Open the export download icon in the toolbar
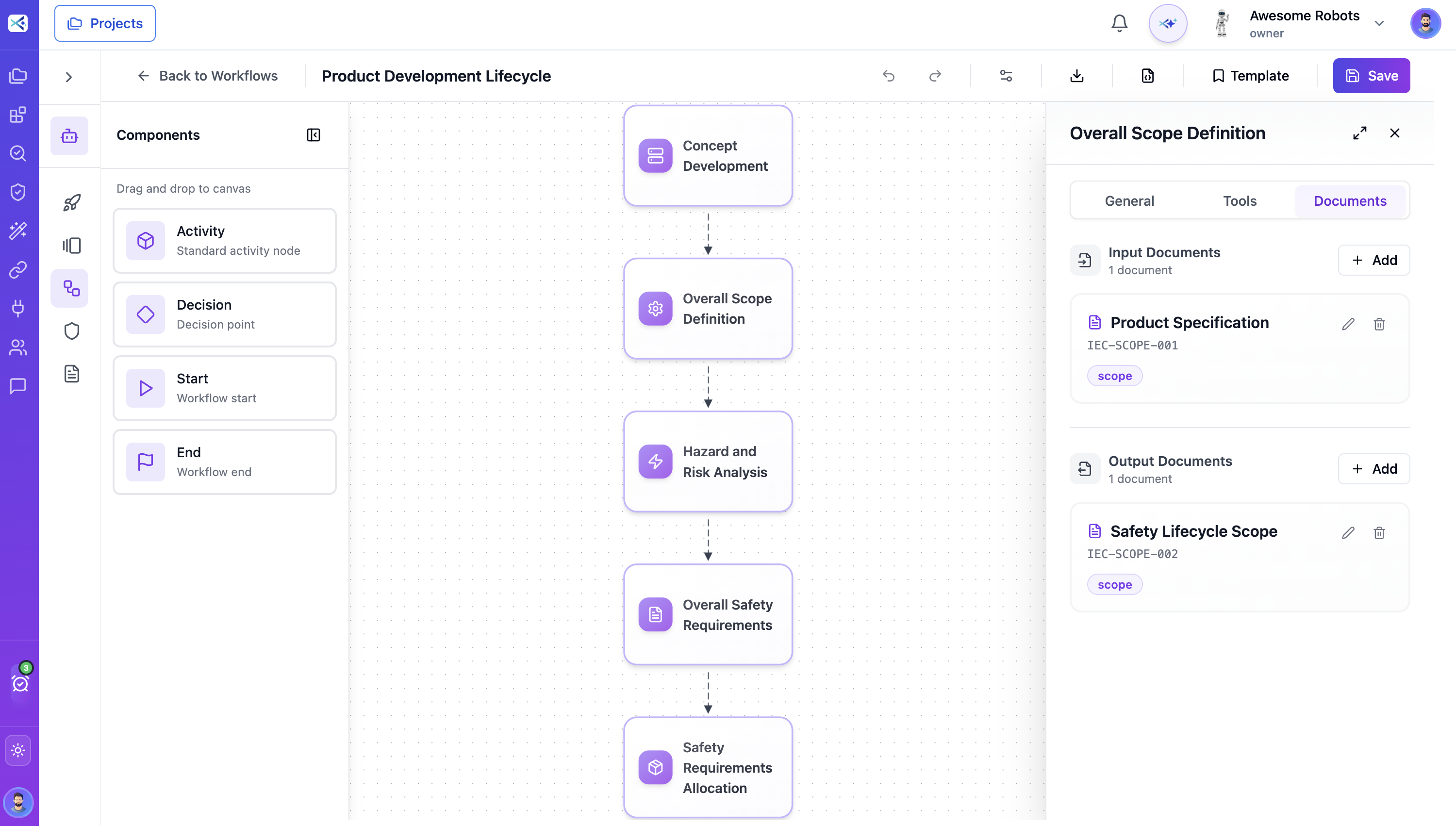 coord(1075,75)
